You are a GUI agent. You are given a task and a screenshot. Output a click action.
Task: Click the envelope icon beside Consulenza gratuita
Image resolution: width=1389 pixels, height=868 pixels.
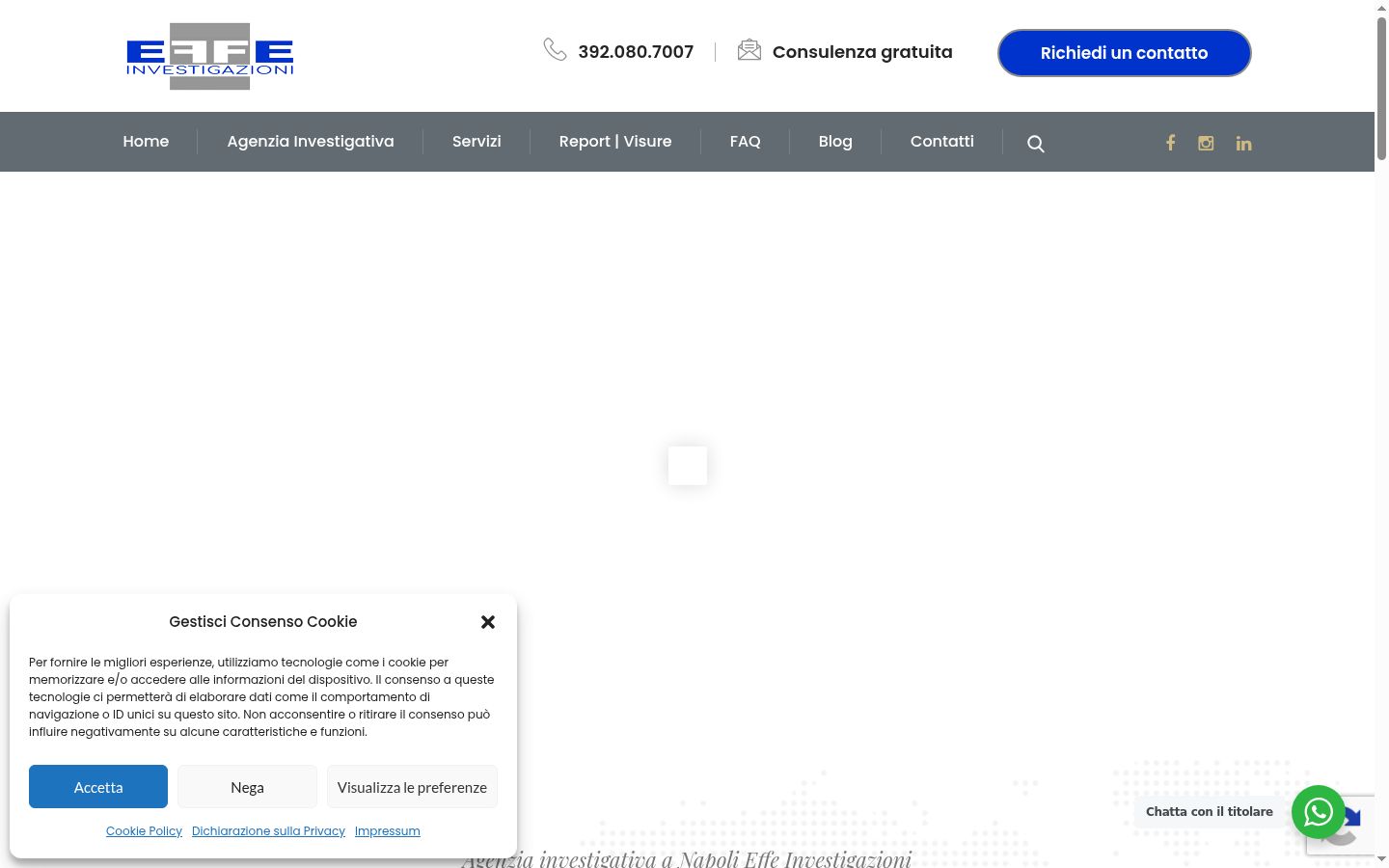tap(749, 49)
